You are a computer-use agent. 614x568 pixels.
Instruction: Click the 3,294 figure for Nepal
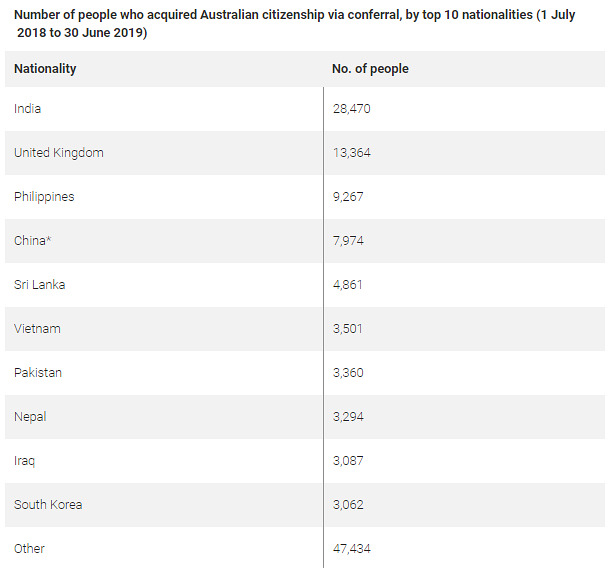pos(348,417)
